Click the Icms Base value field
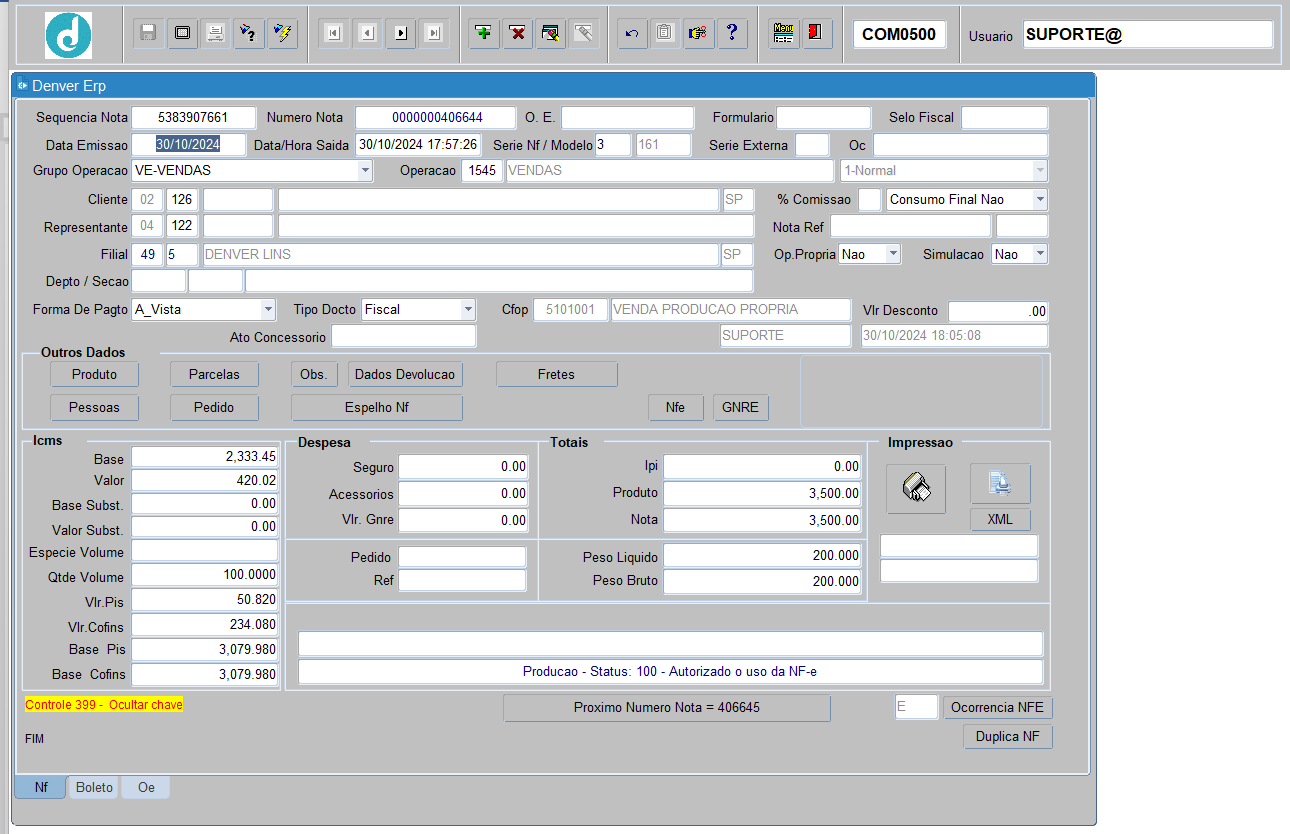 205,456
